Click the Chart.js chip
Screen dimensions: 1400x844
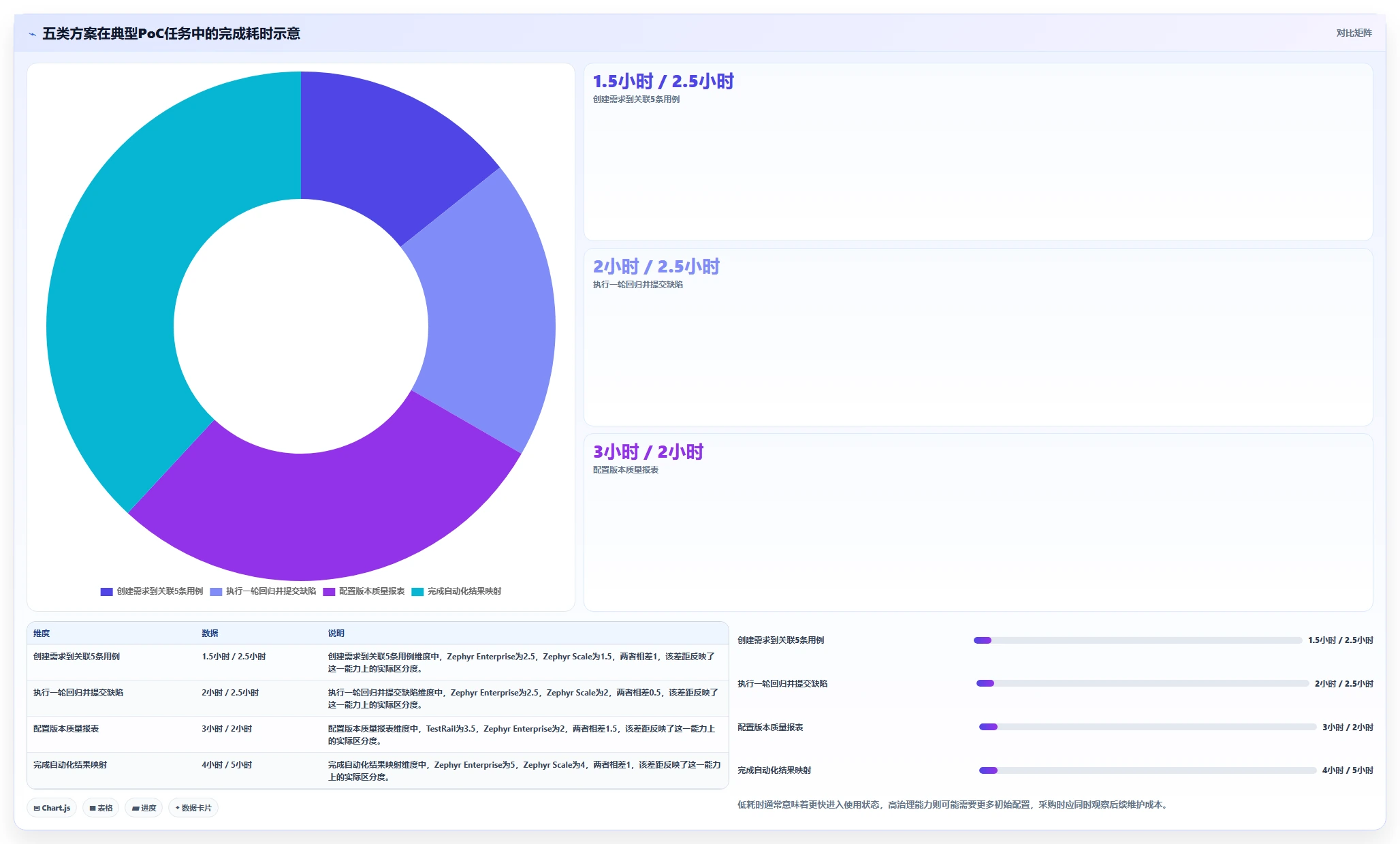coord(52,808)
